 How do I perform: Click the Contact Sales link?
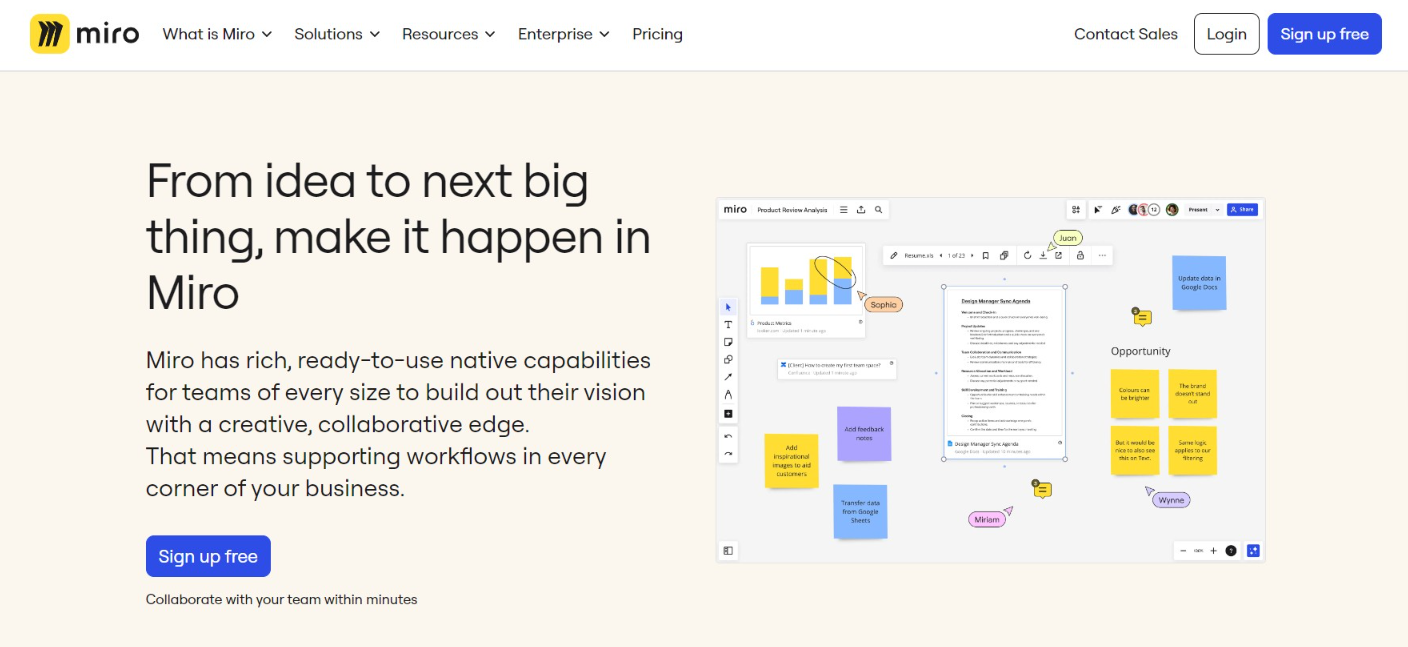click(1125, 34)
